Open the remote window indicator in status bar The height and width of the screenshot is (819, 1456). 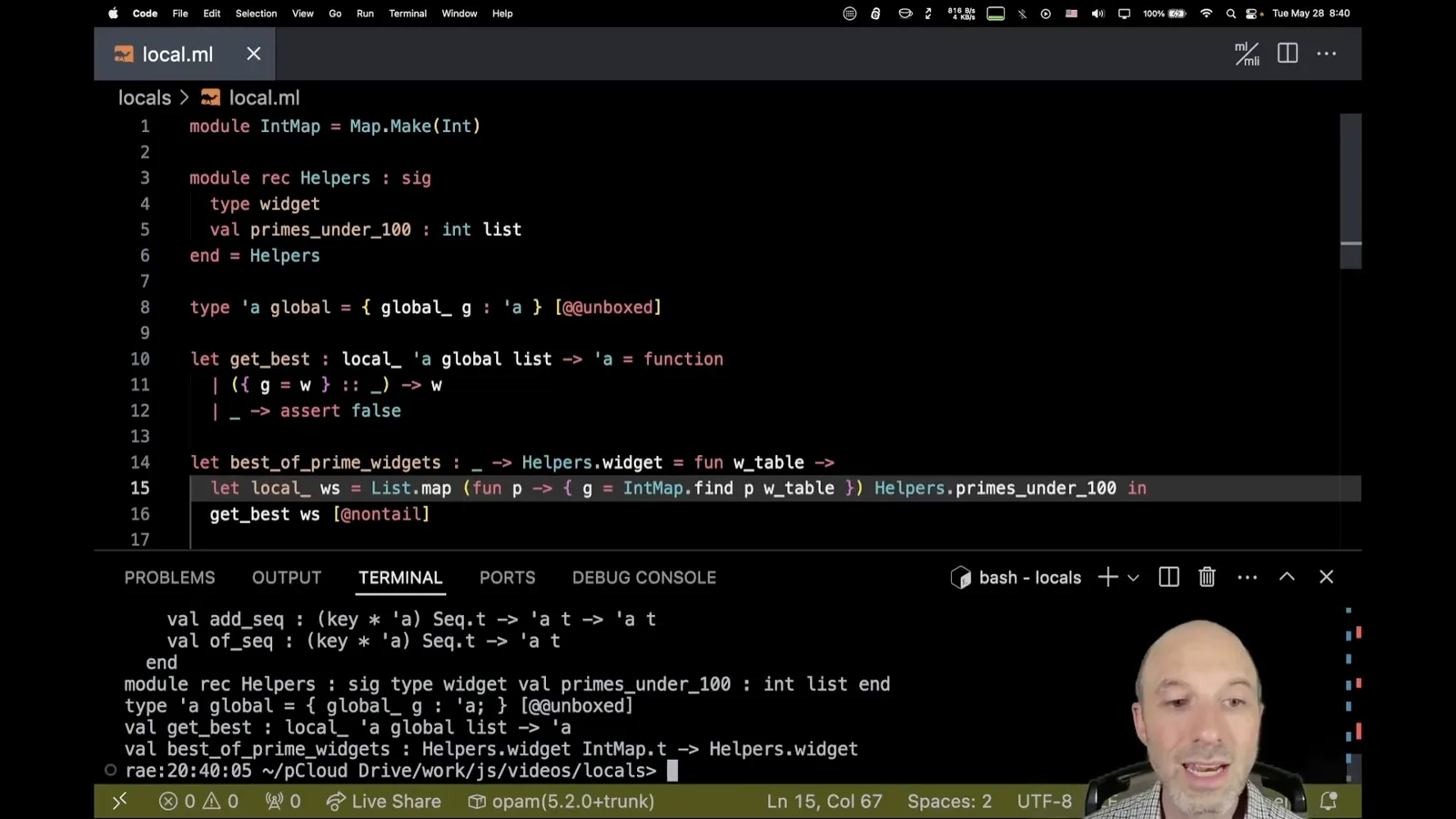pyautogui.click(x=119, y=802)
